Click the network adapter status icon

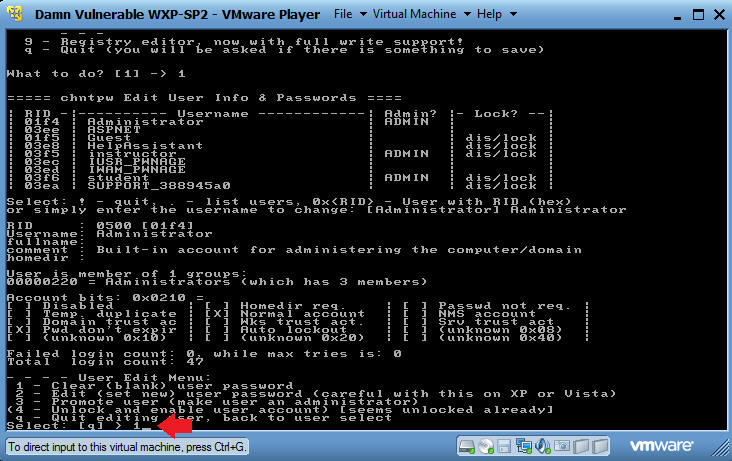coord(523,447)
